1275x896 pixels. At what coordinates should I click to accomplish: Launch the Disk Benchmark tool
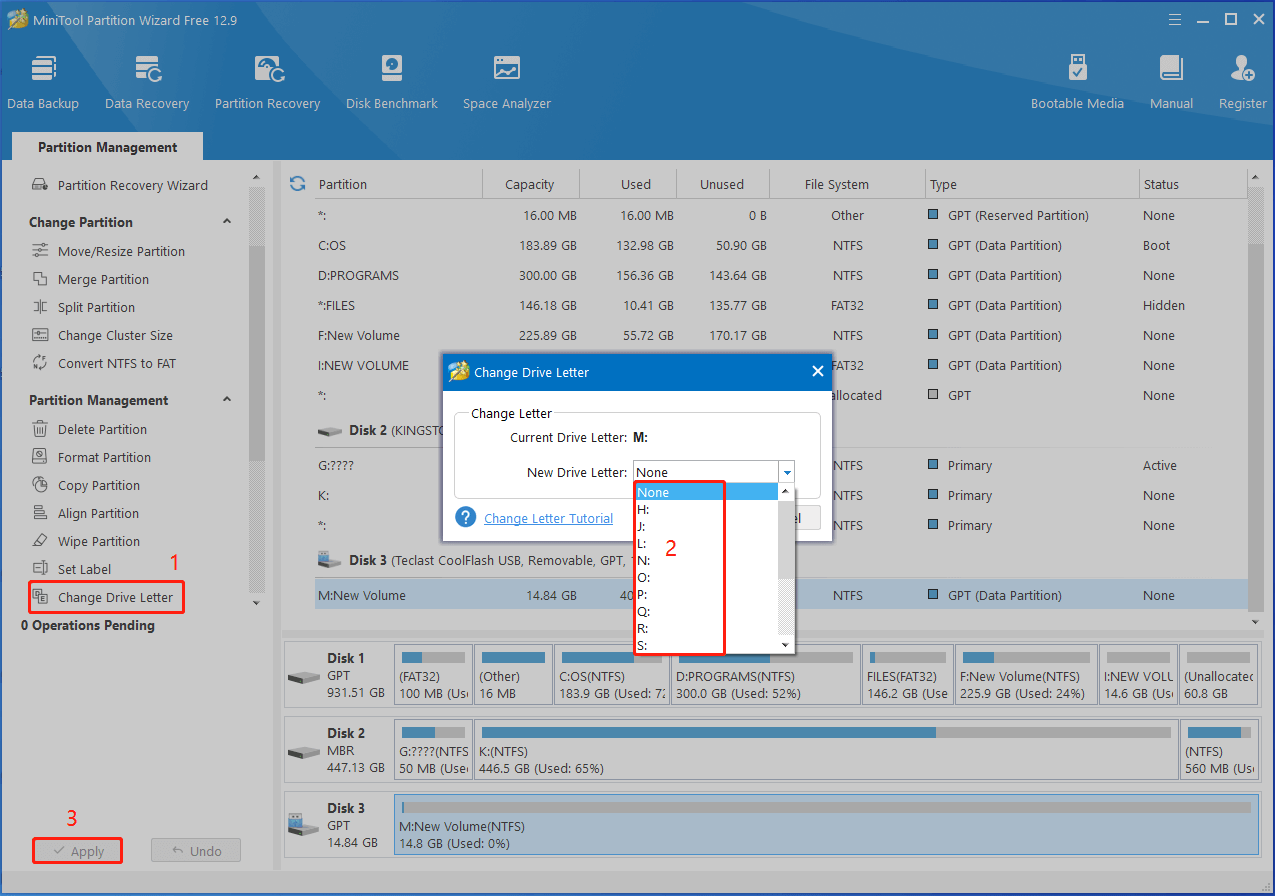[x=391, y=80]
